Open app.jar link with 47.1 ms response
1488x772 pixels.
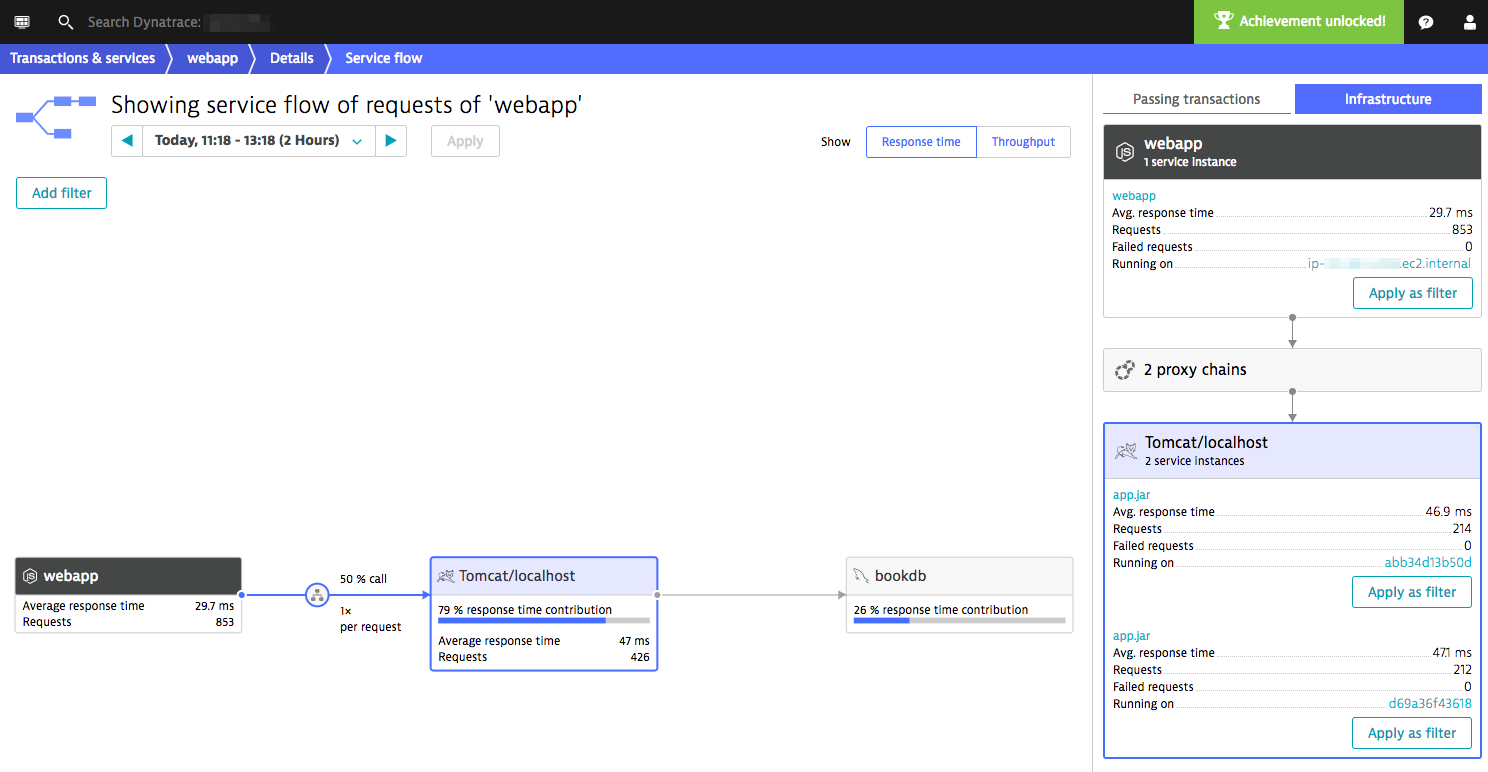tap(1132, 636)
